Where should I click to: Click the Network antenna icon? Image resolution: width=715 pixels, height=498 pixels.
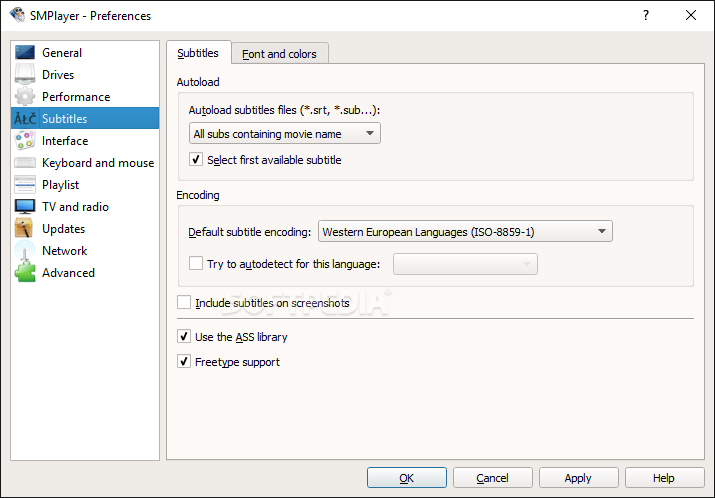tap(25, 250)
